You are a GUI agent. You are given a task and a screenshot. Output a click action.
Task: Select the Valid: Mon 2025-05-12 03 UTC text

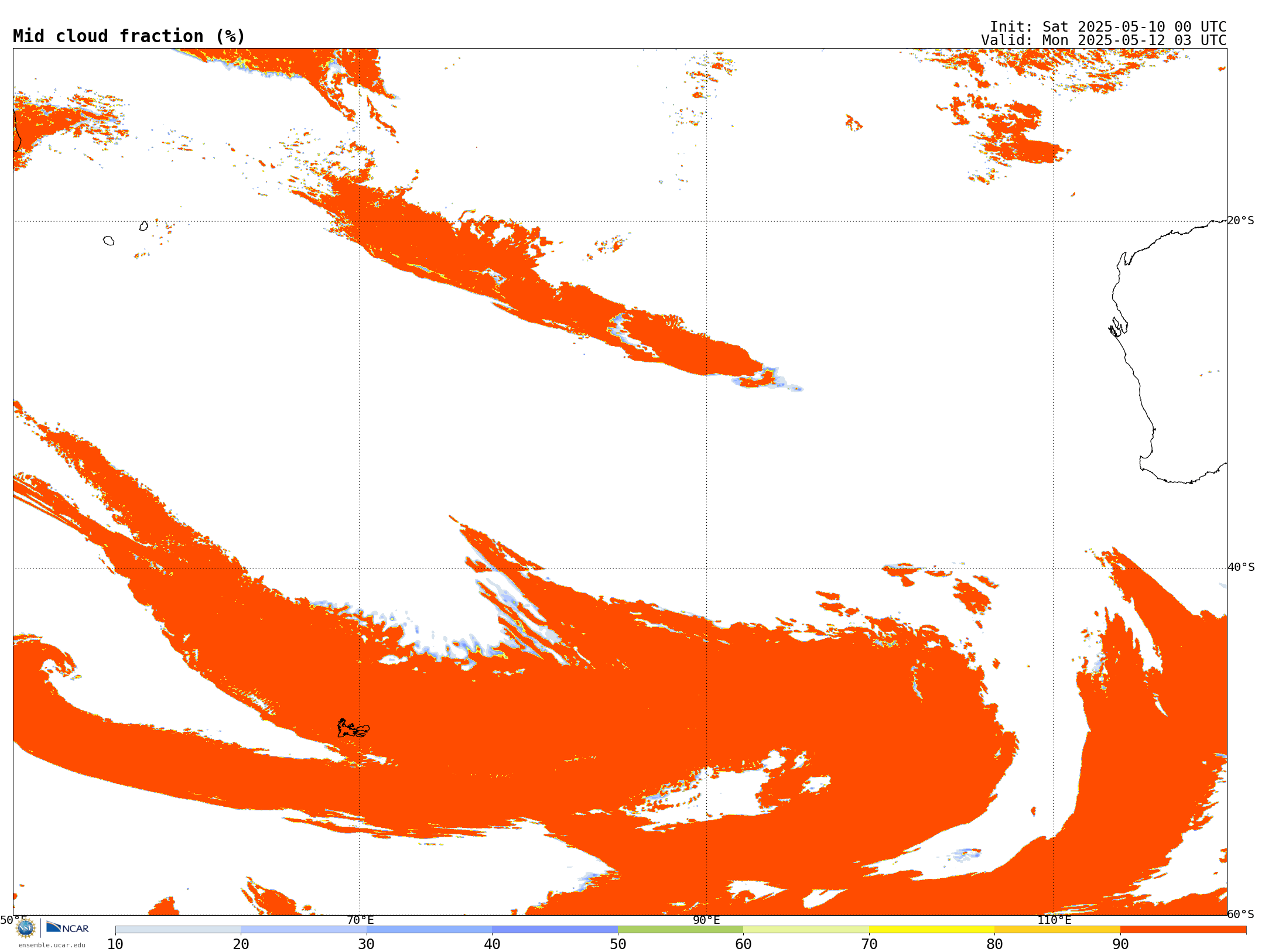(1104, 40)
